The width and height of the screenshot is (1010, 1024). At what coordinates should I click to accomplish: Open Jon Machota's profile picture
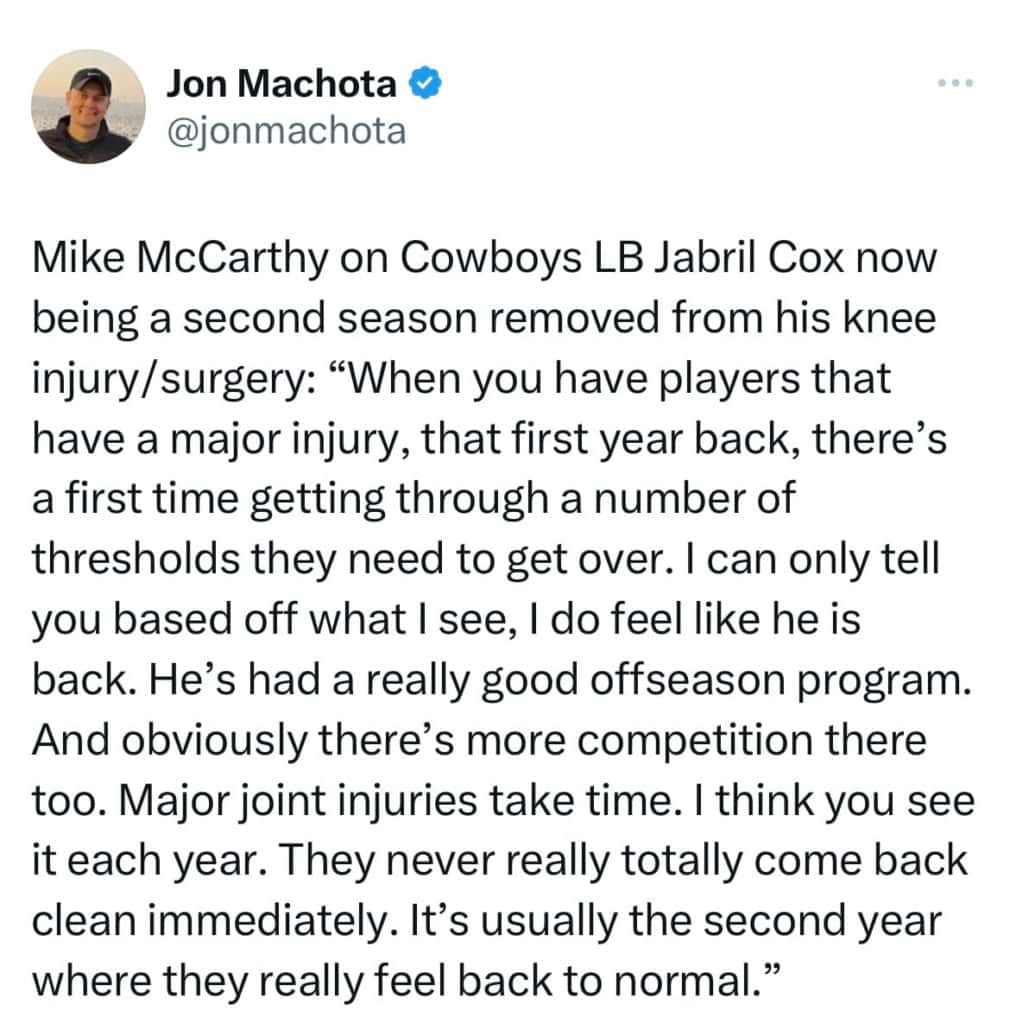88,107
